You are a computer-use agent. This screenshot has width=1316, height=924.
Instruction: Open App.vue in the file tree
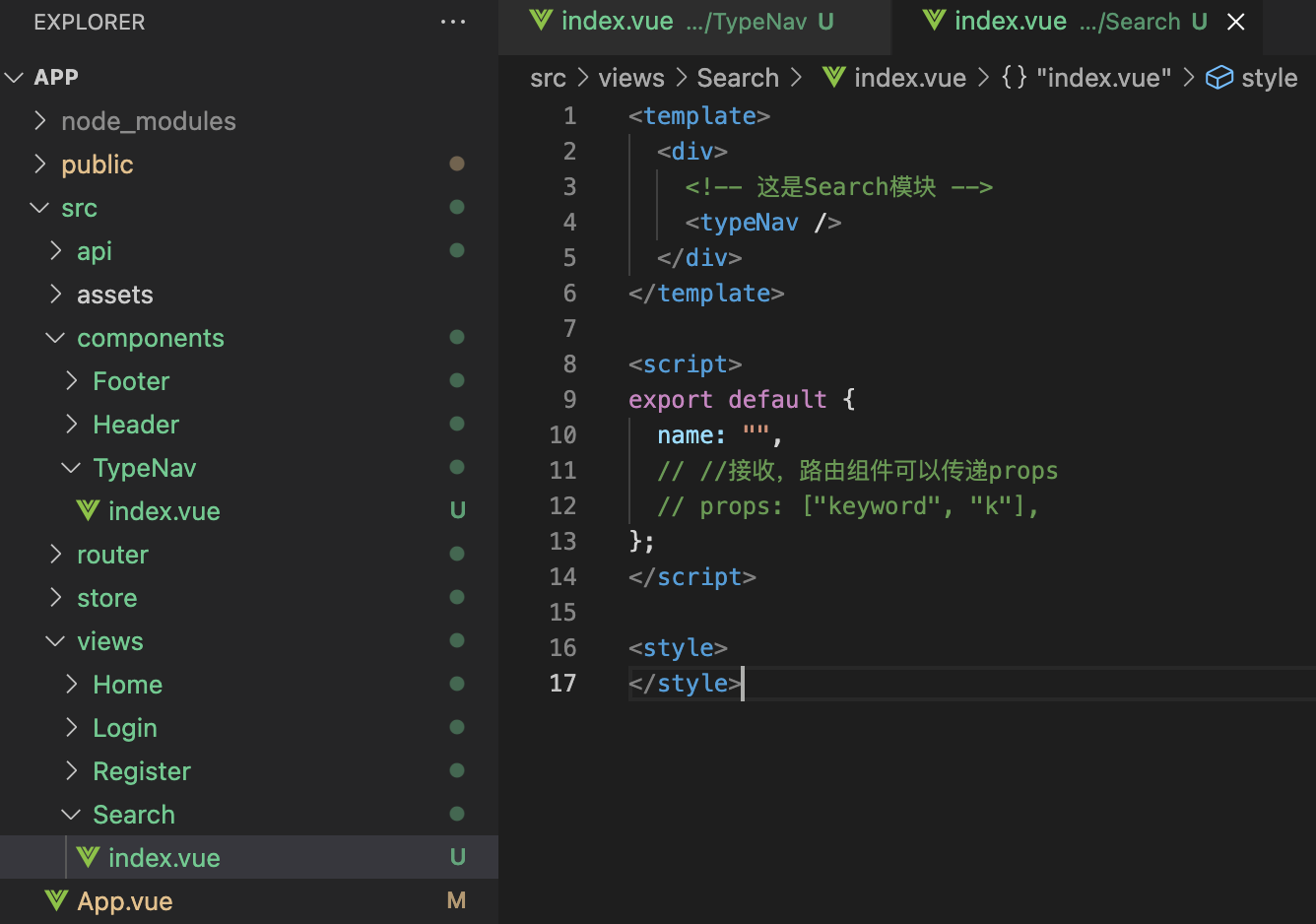(x=125, y=901)
